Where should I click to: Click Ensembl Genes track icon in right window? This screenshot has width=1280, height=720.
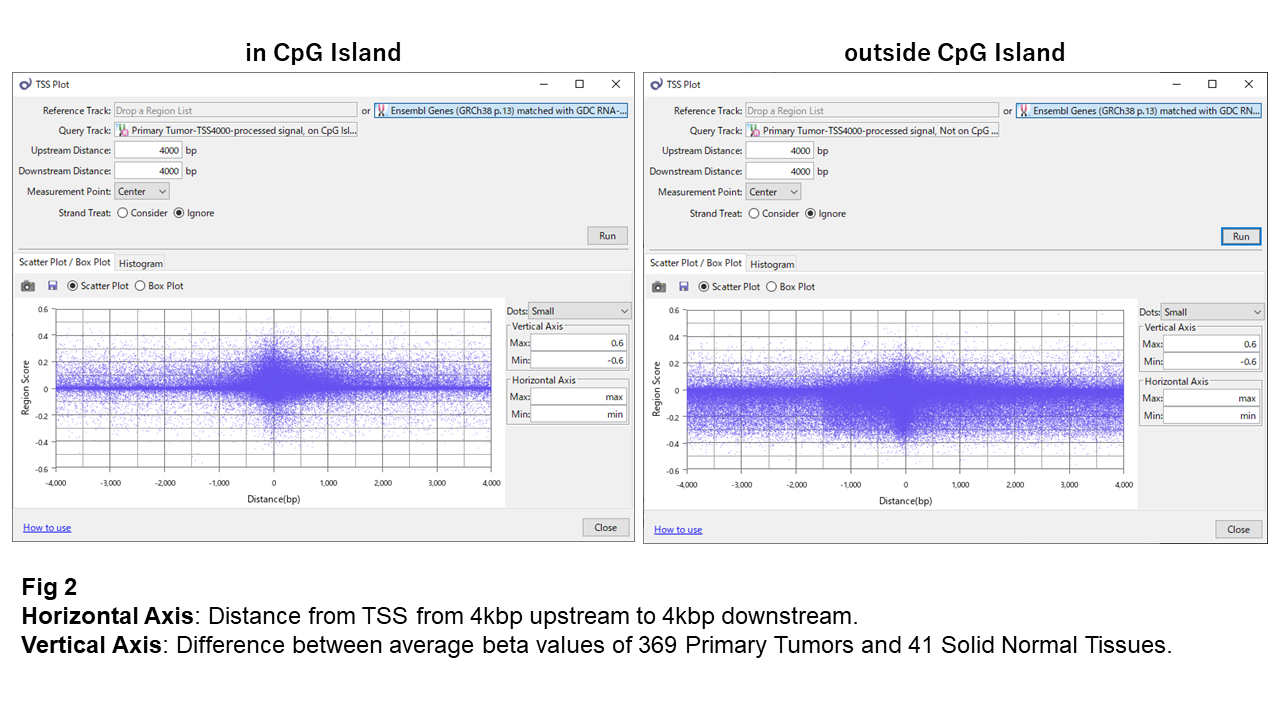point(1024,112)
